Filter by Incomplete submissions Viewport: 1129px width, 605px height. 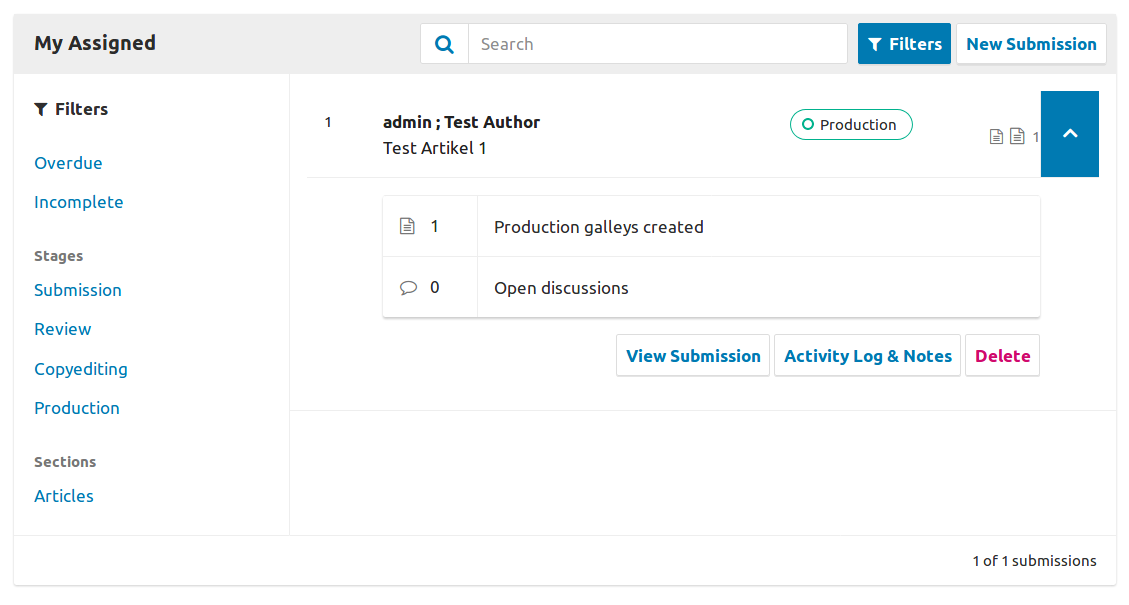pyautogui.click(x=78, y=202)
